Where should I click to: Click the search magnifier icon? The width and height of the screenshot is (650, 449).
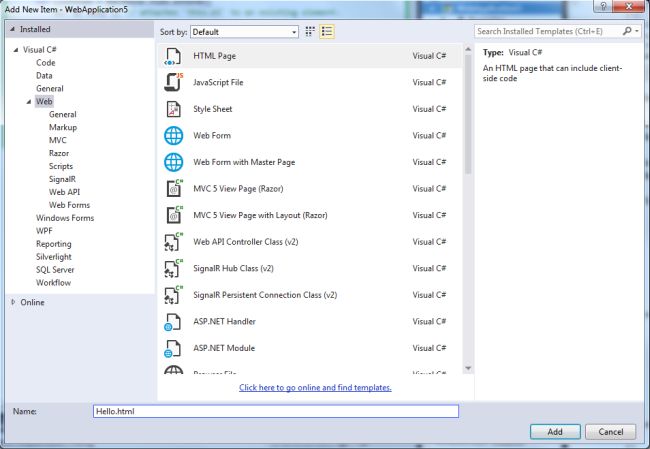[627, 31]
